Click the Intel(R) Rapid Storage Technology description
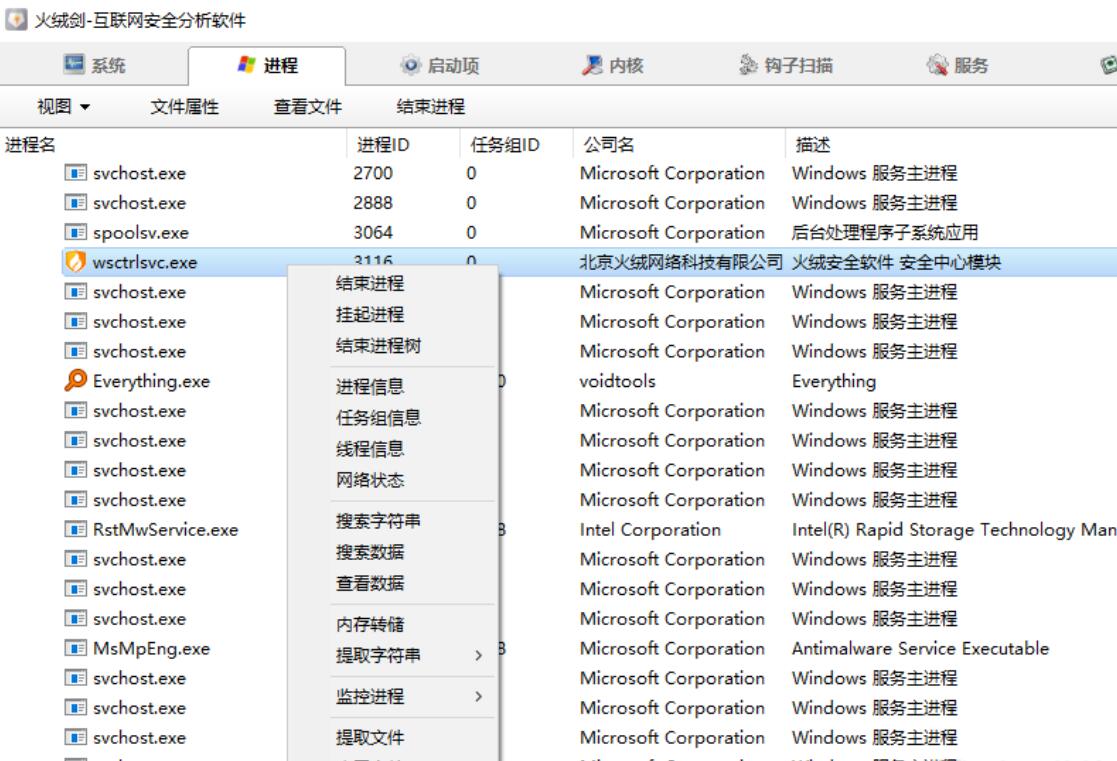The width and height of the screenshot is (1117, 761). tap(954, 529)
